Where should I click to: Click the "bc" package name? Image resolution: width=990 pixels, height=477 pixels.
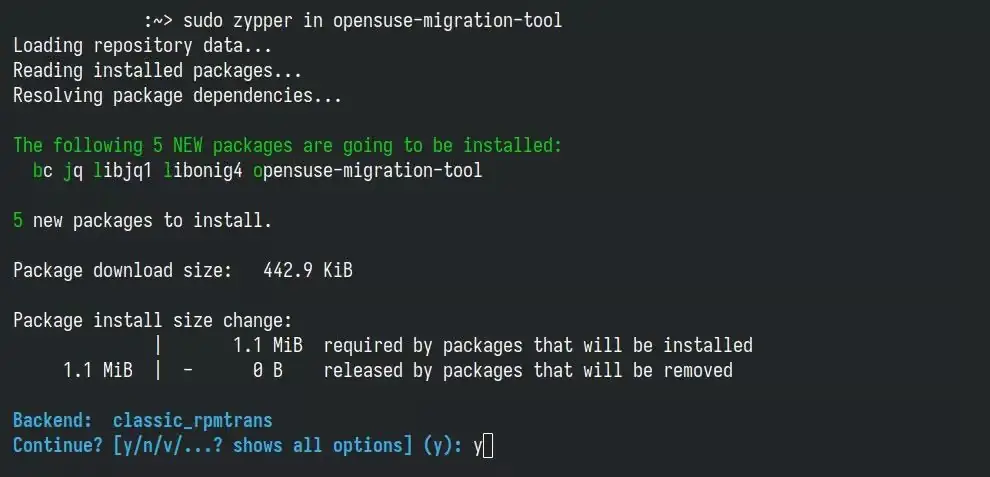[42, 171]
